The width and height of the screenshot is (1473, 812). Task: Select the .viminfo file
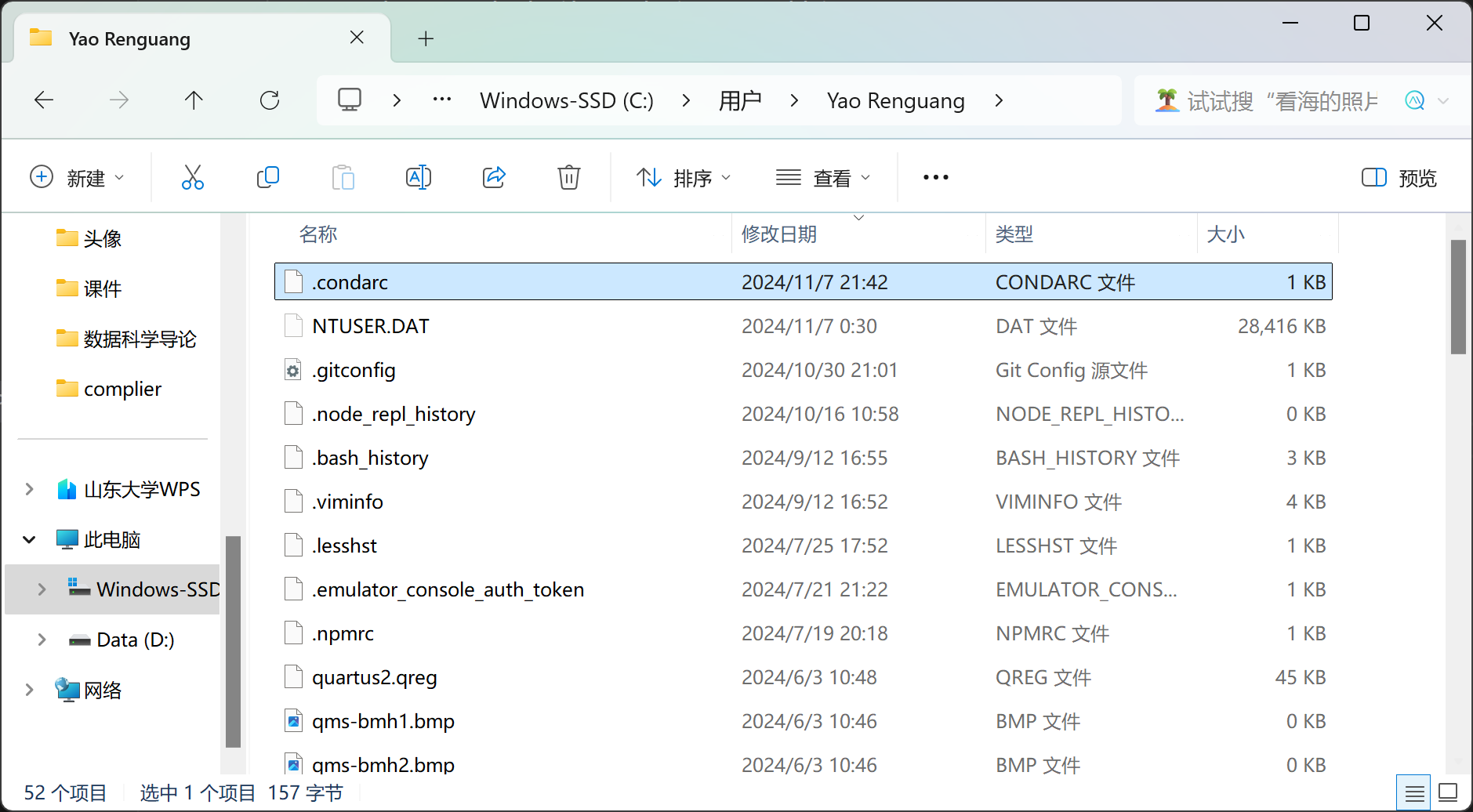point(804,502)
